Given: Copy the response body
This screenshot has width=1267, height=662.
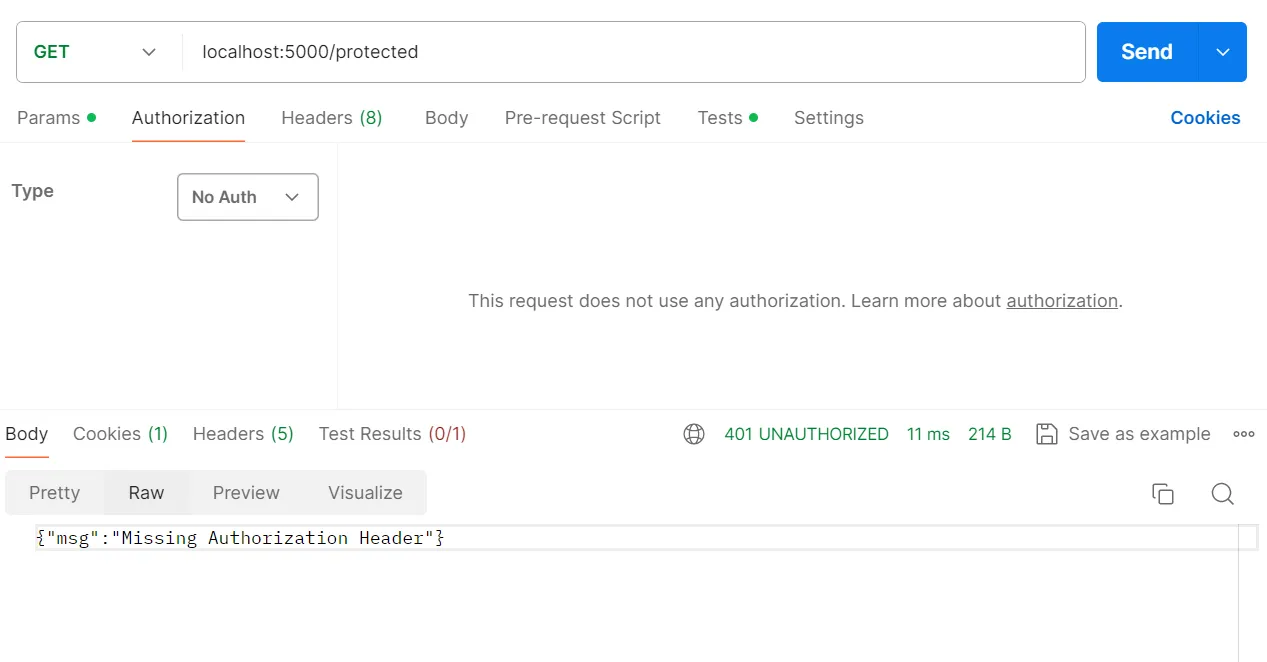Looking at the screenshot, I should (1162, 493).
